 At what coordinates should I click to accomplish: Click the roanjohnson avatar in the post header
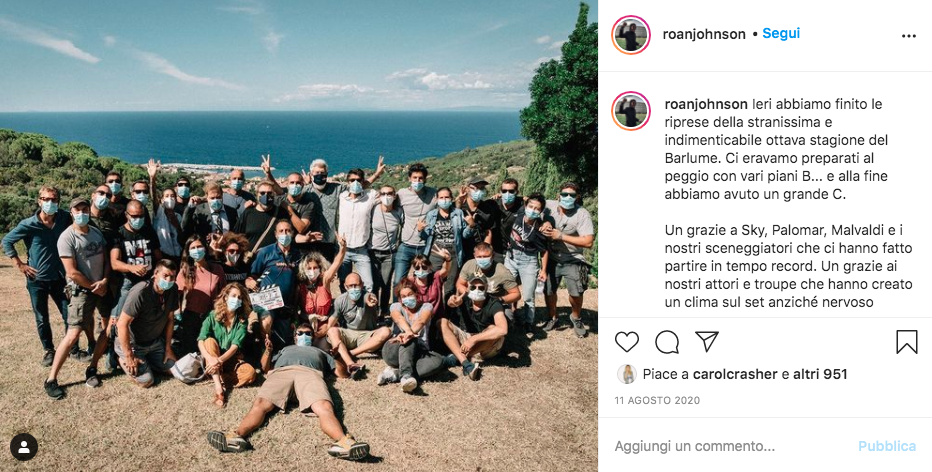[631, 34]
